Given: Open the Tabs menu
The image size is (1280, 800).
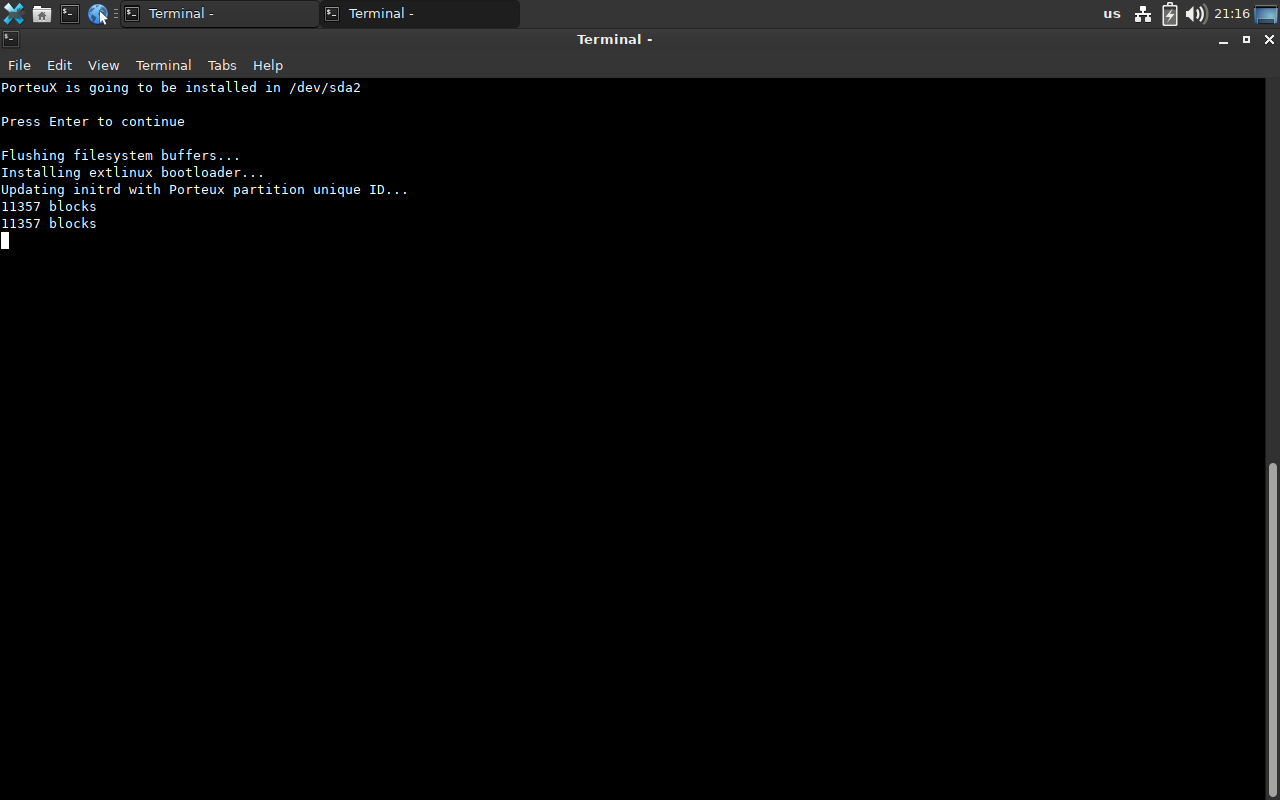Looking at the screenshot, I should 222,65.
